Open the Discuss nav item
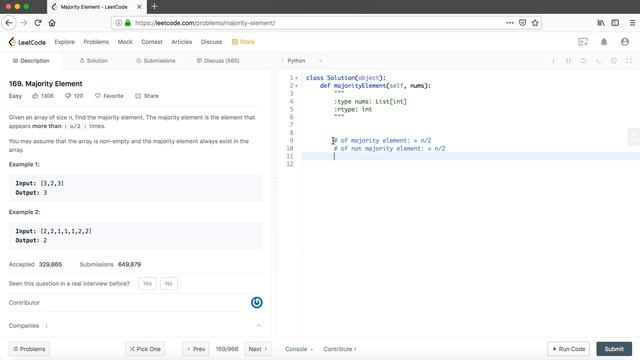Image resolution: width=640 pixels, height=360 pixels. click(x=211, y=42)
